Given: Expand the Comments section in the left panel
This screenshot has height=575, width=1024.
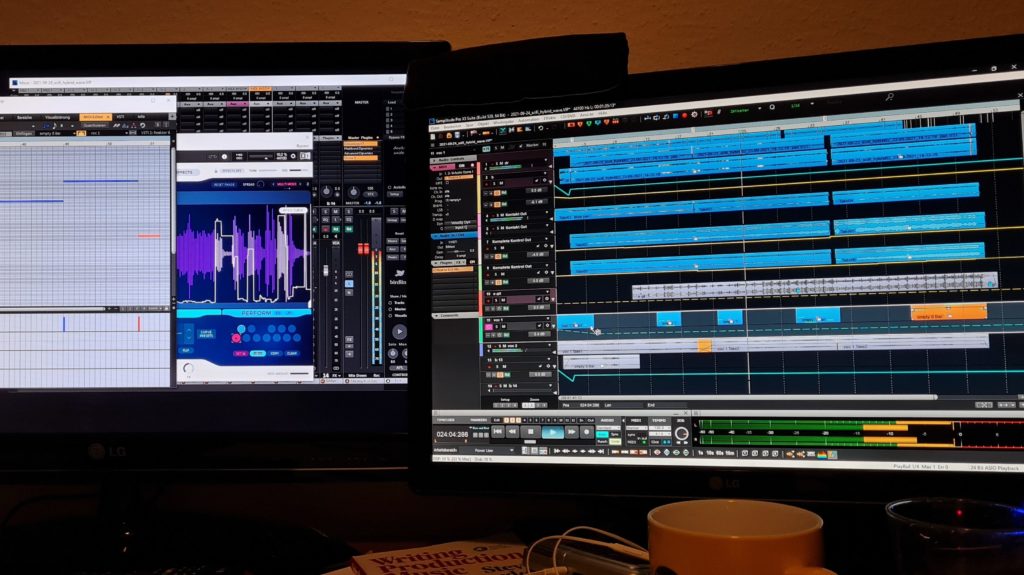Looking at the screenshot, I should click(455, 316).
